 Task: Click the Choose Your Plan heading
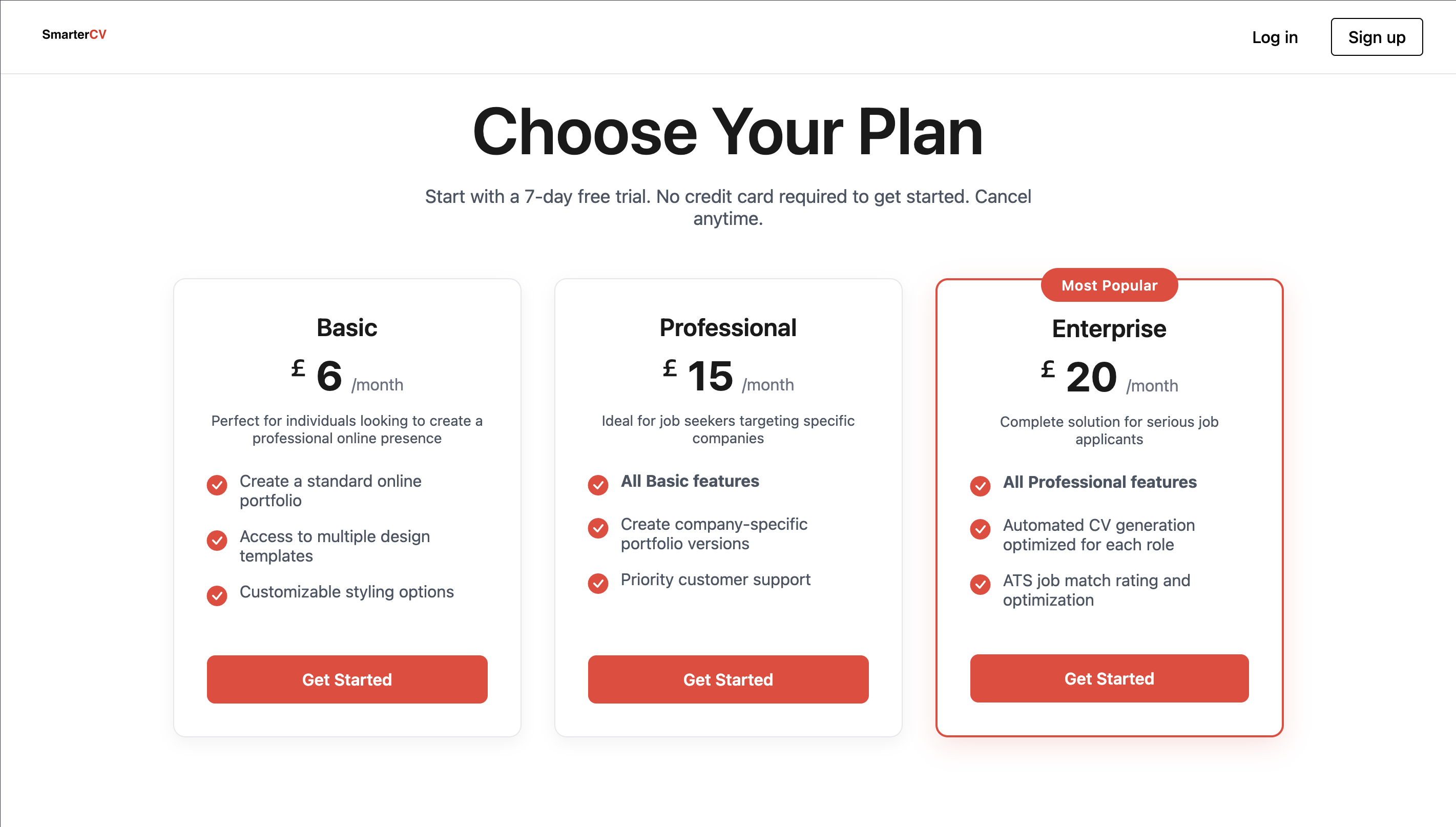click(x=728, y=132)
